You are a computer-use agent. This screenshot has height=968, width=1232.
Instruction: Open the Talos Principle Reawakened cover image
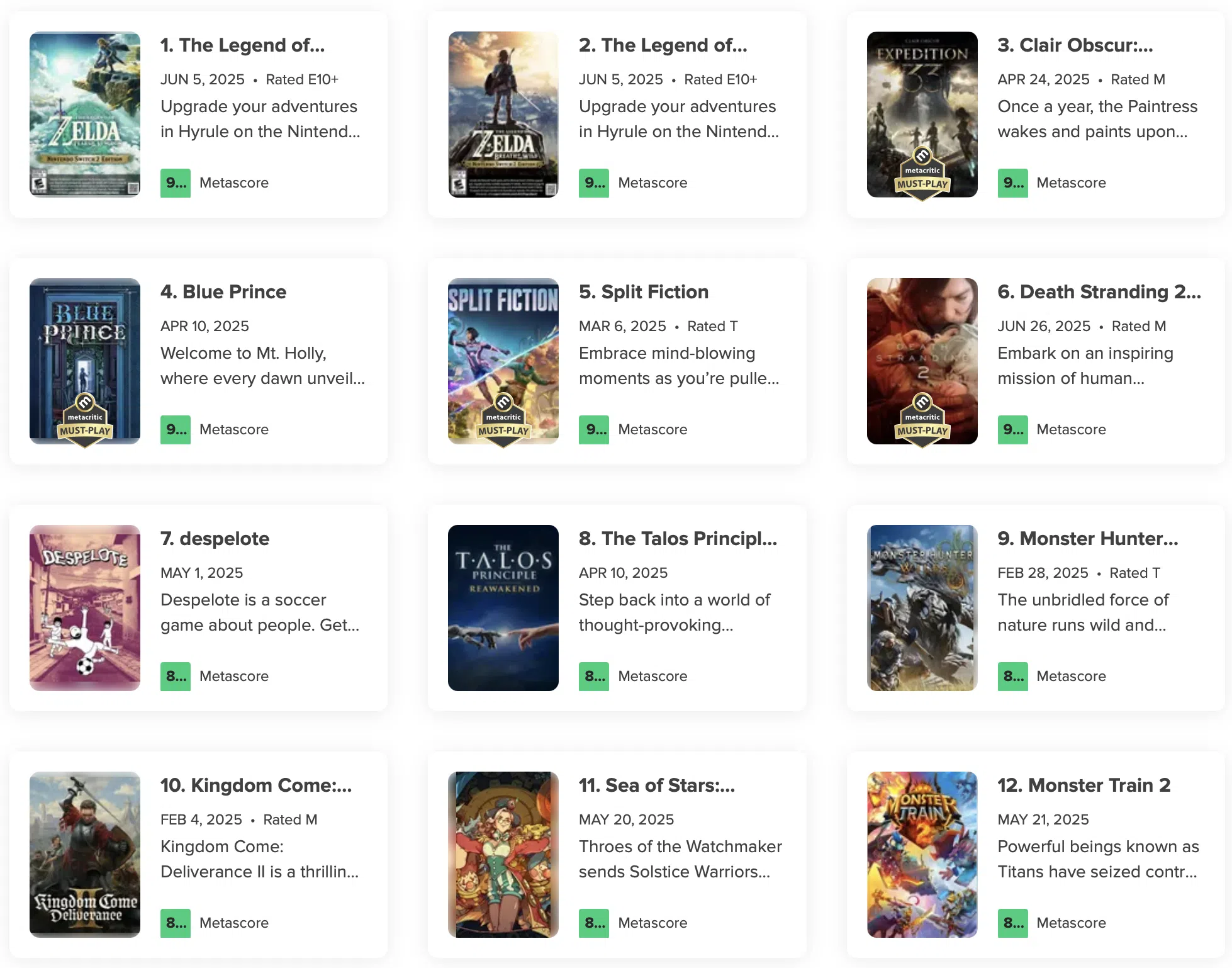pos(503,608)
